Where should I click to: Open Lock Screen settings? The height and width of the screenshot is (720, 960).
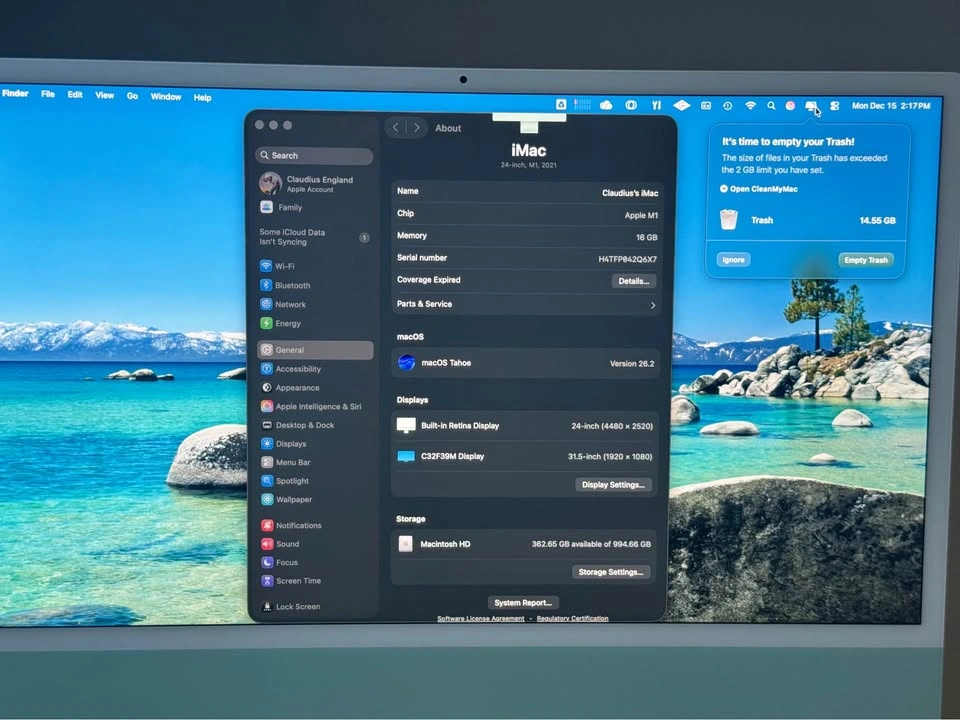coord(291,607)
